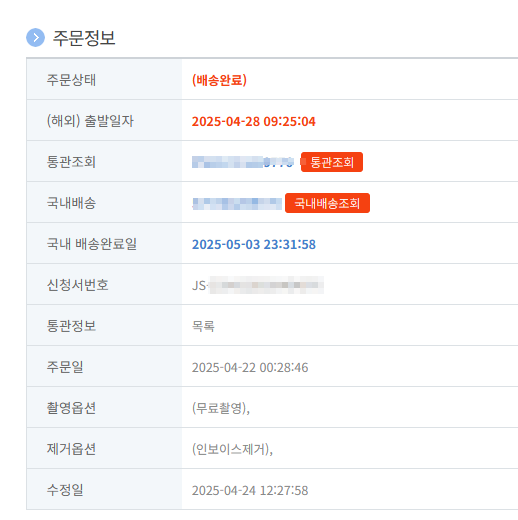Screen dimensions: 518x520
Task: Open the 국내배송조회 red button
Action: click(x=327, y=203)
